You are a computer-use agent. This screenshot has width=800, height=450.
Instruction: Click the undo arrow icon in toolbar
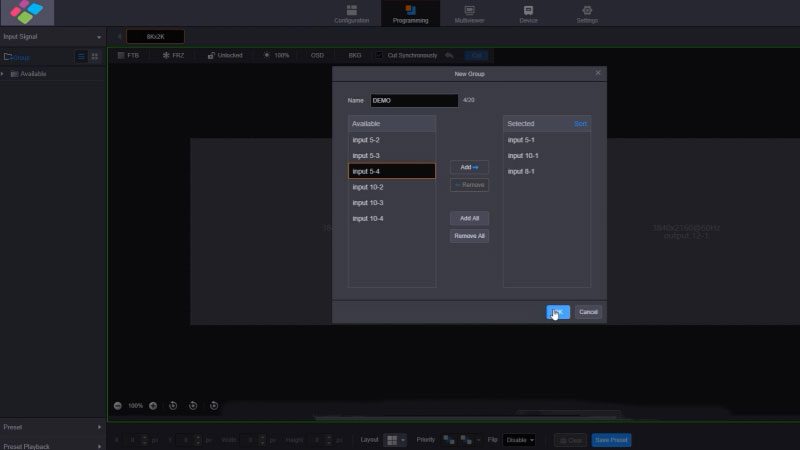pyautogui.click(x=449, y=55)
